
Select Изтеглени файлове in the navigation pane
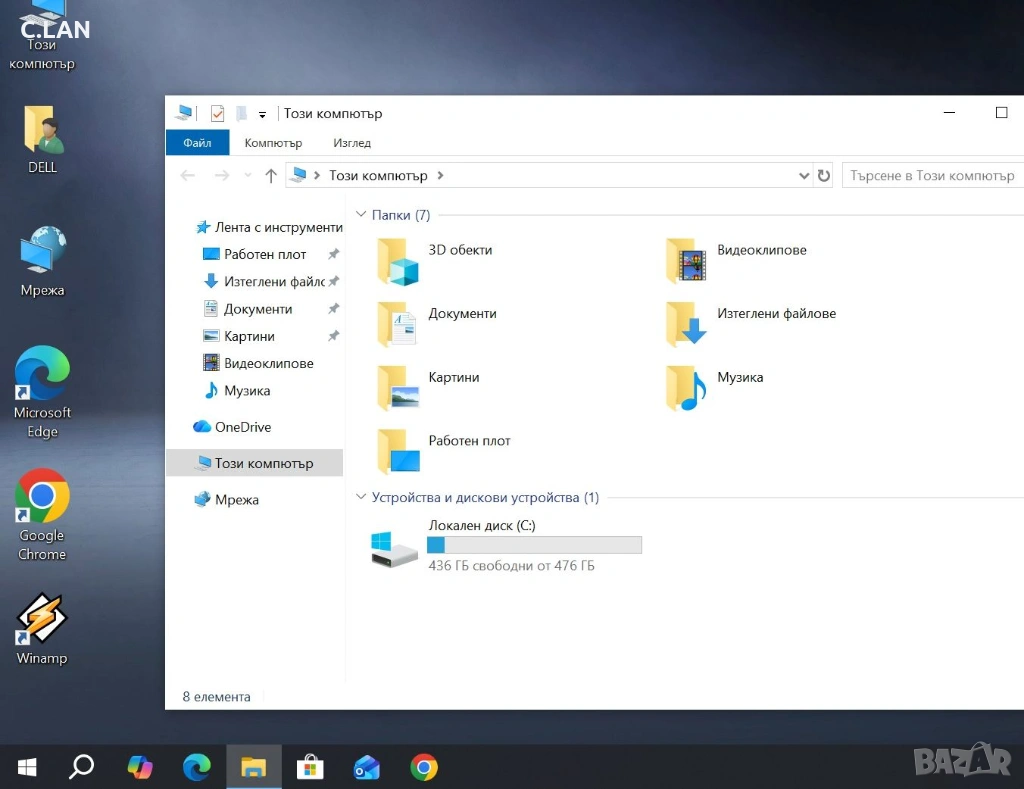(273, 282)
